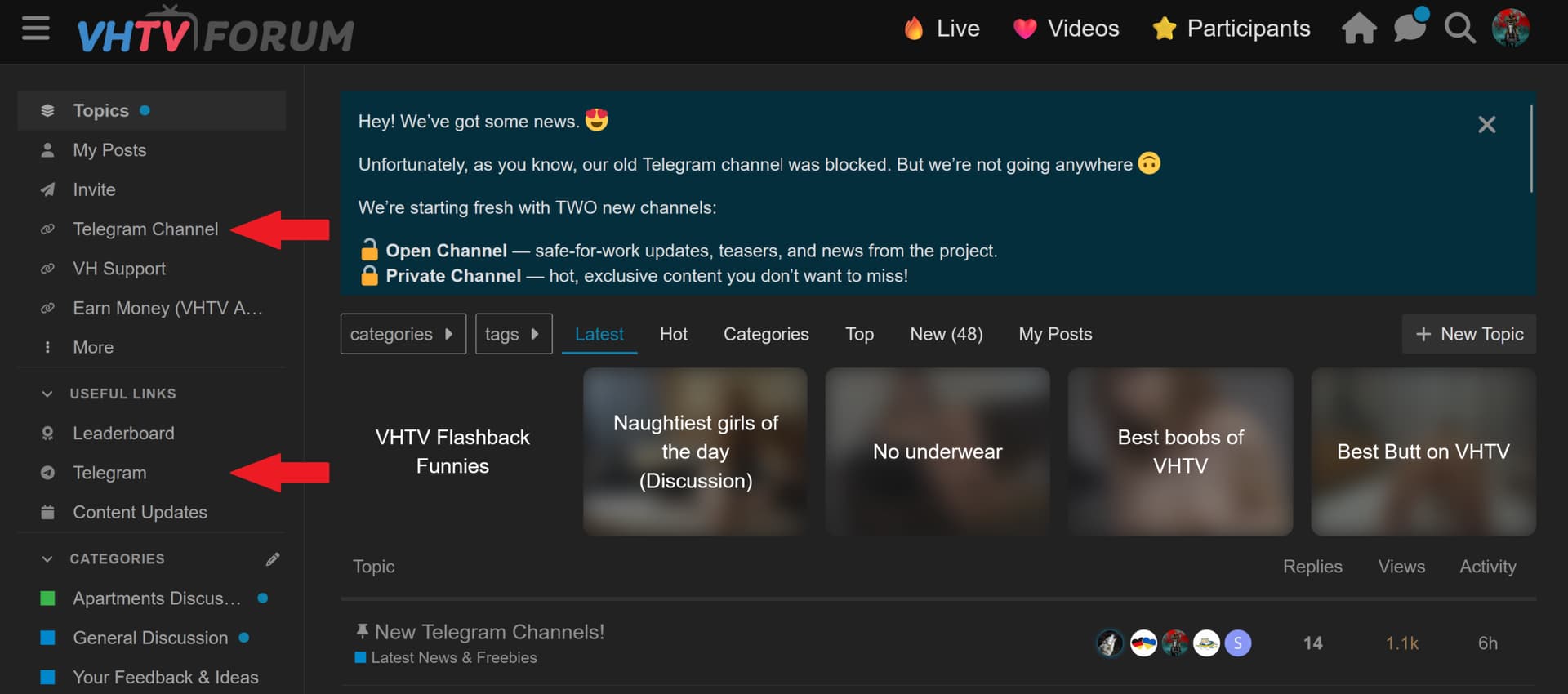Create a New Topic
Viewport: 1568px width, 694px height.
(1468, 334)
